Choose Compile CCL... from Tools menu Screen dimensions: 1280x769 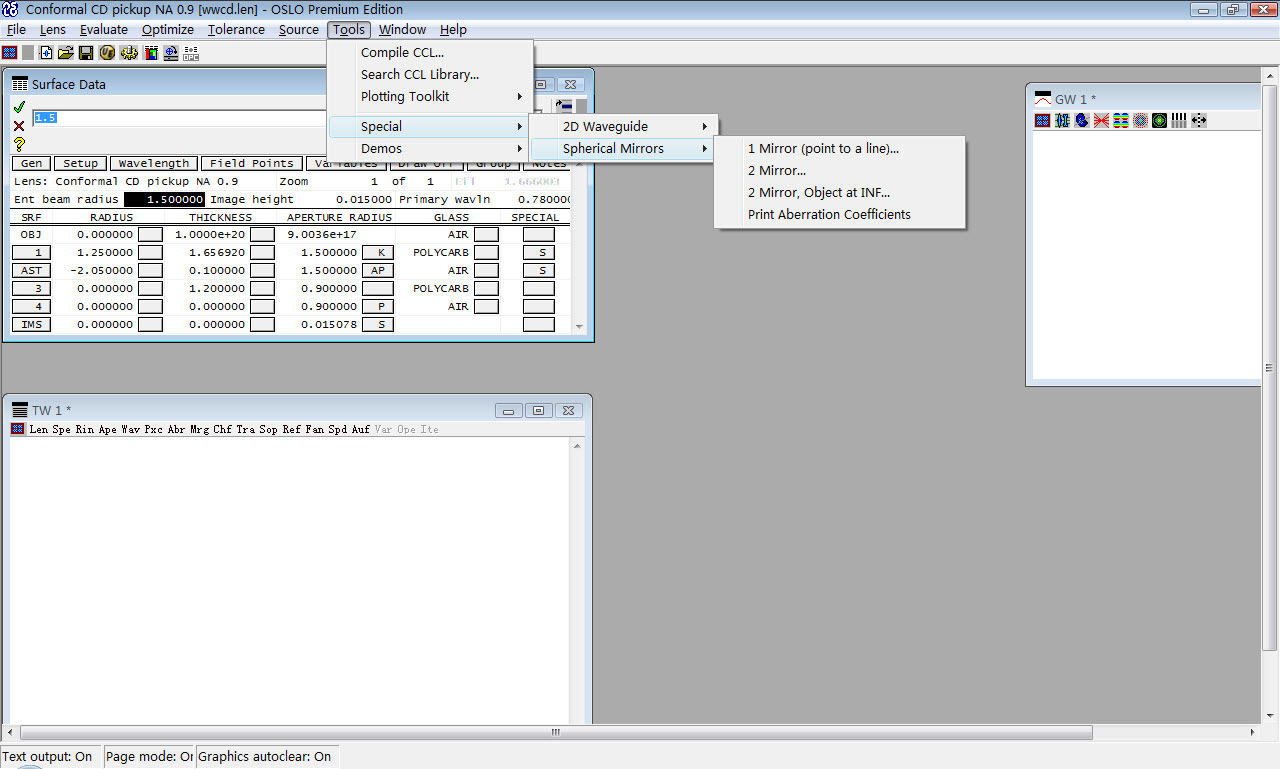pyautogui.click(x=430, y=52)
